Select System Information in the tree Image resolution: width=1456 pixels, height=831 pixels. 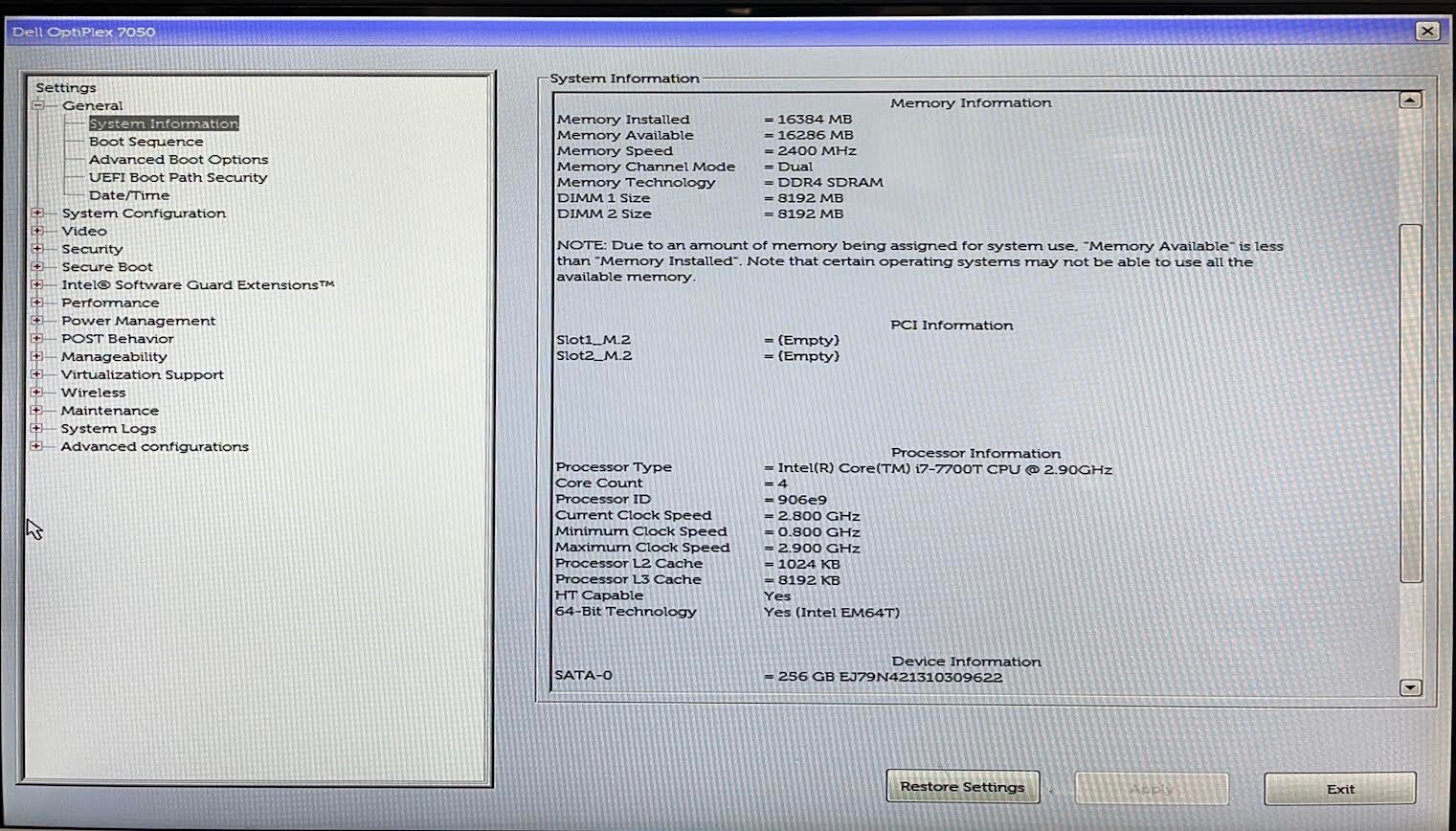coord(164,124)
